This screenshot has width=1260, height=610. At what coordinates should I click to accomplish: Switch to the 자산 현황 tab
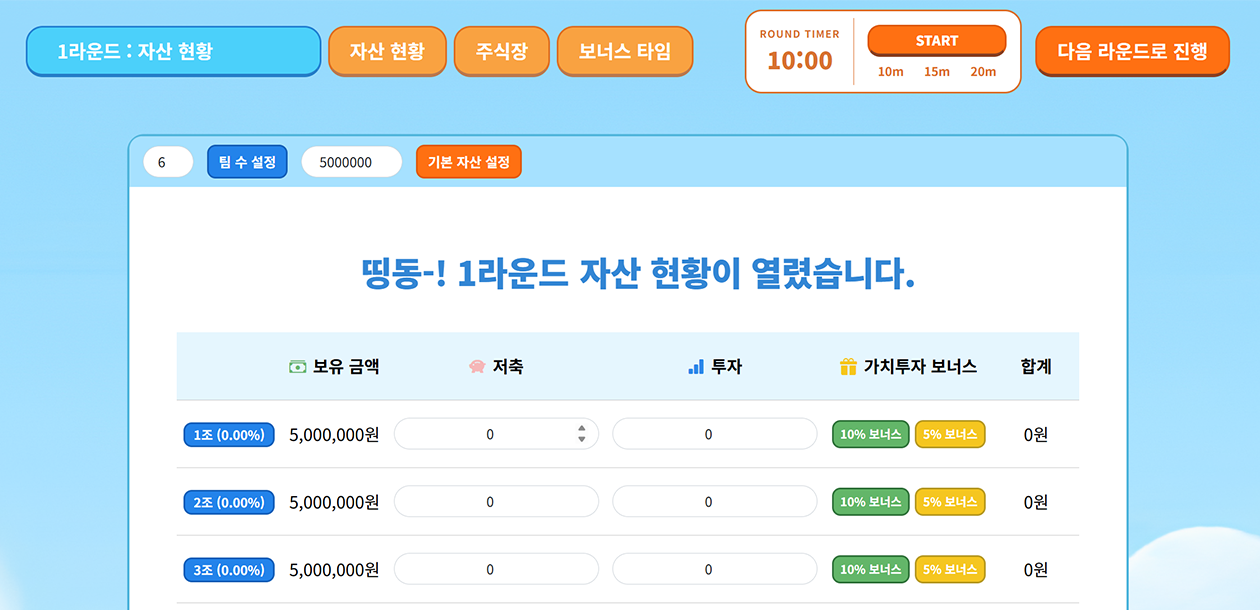click(x=387, y=51)
